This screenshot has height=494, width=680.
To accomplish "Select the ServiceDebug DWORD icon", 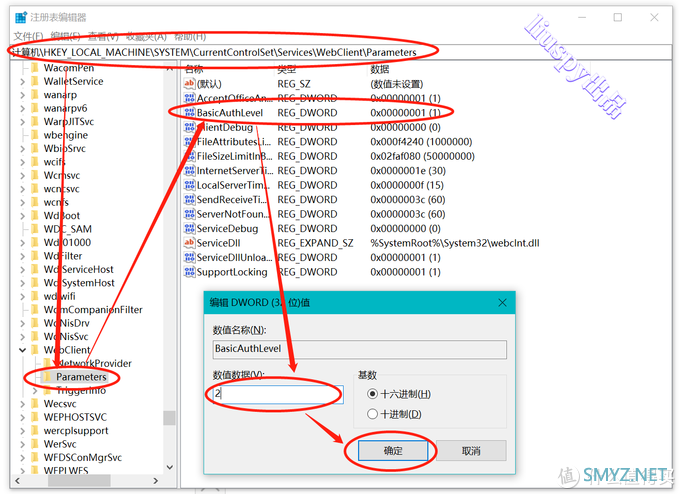I will coord(189,229).
